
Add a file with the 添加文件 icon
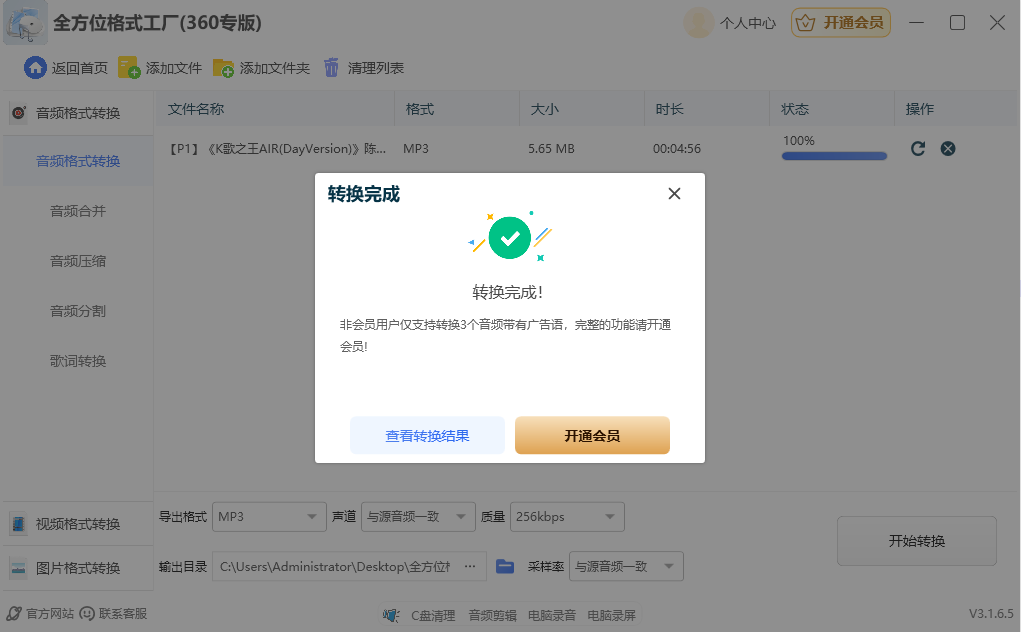[x=125, y=68]
